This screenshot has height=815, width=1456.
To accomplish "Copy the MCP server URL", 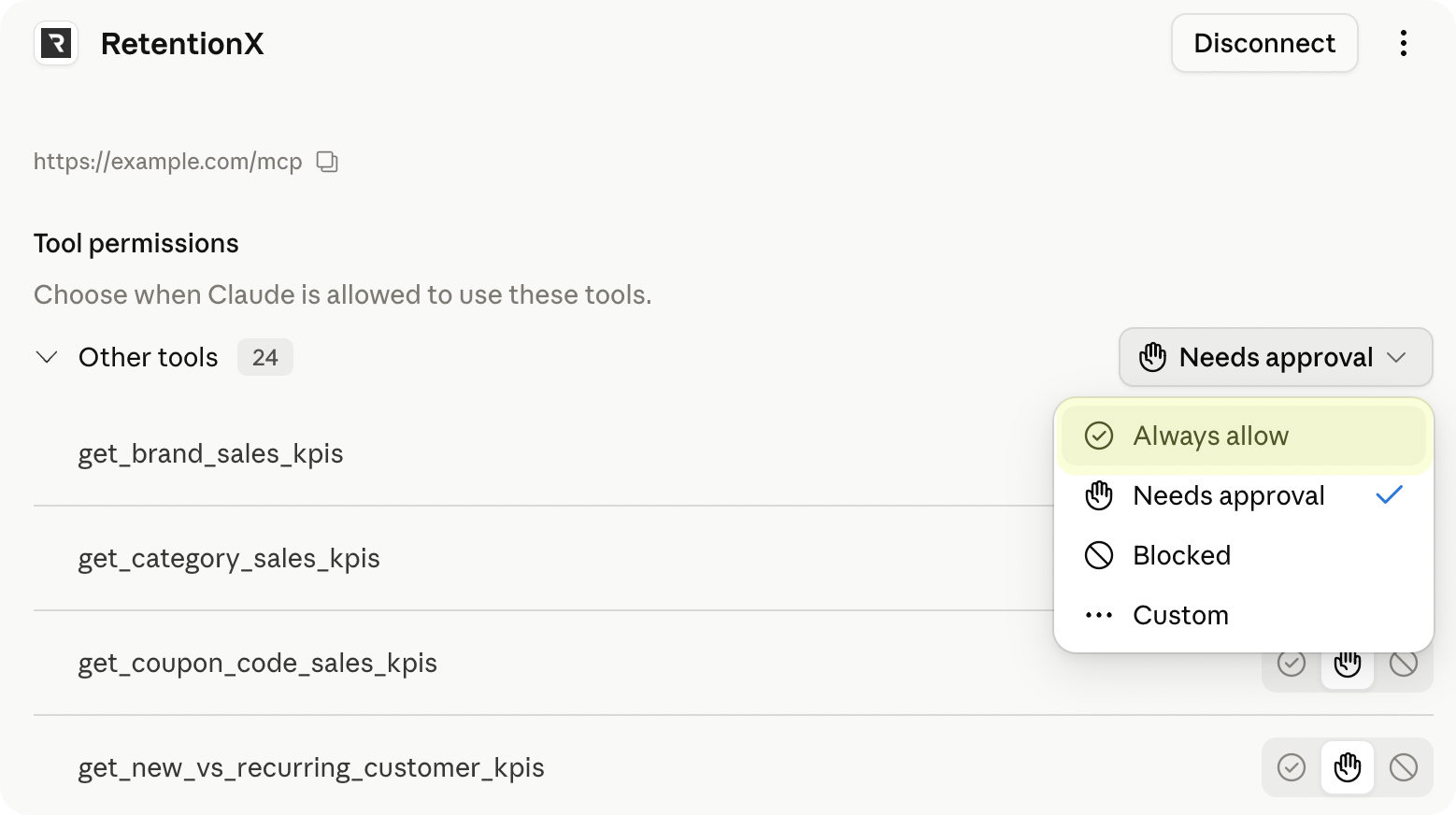I will pos(327,162).
